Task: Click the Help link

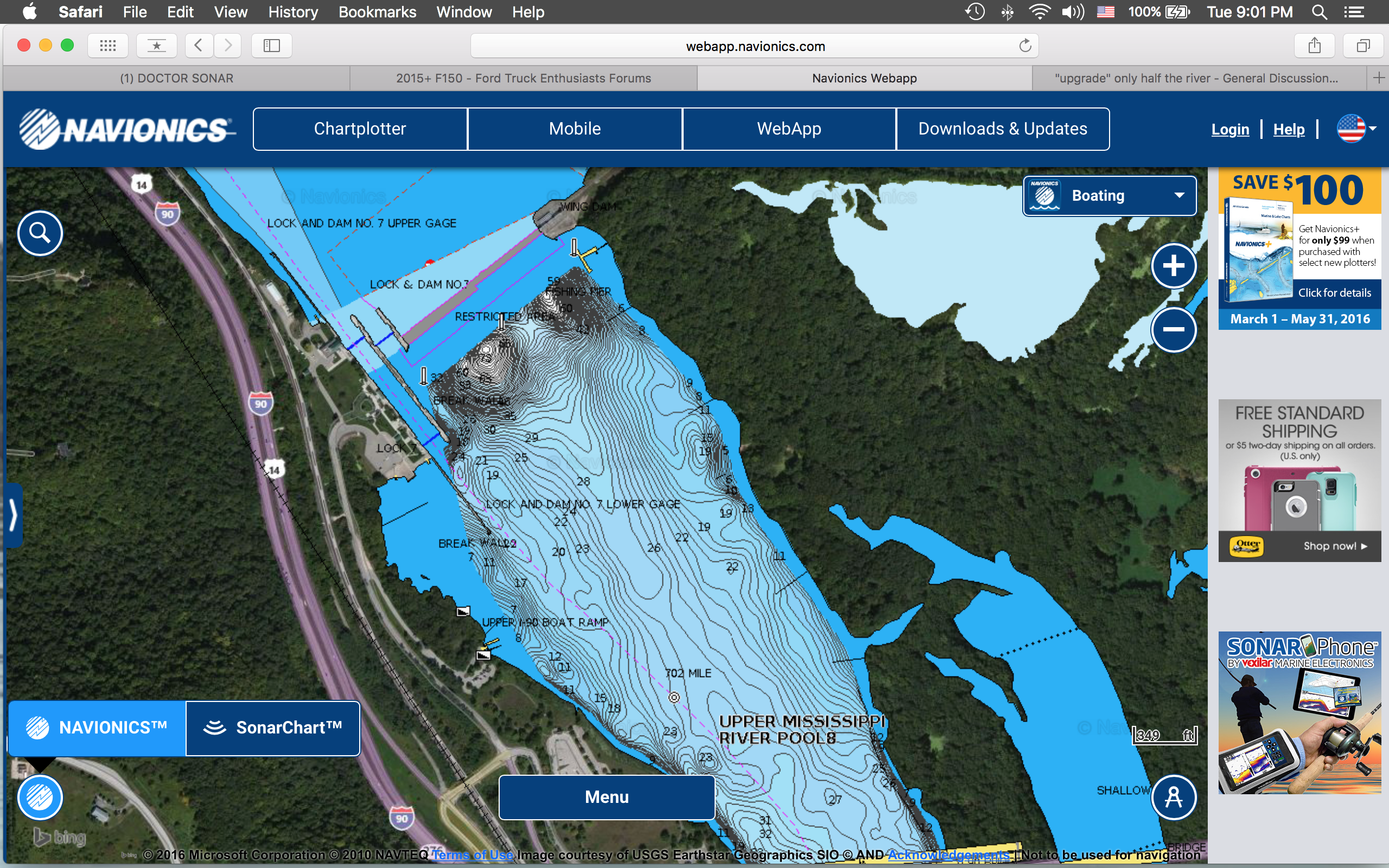Action: click(1289, 130)
